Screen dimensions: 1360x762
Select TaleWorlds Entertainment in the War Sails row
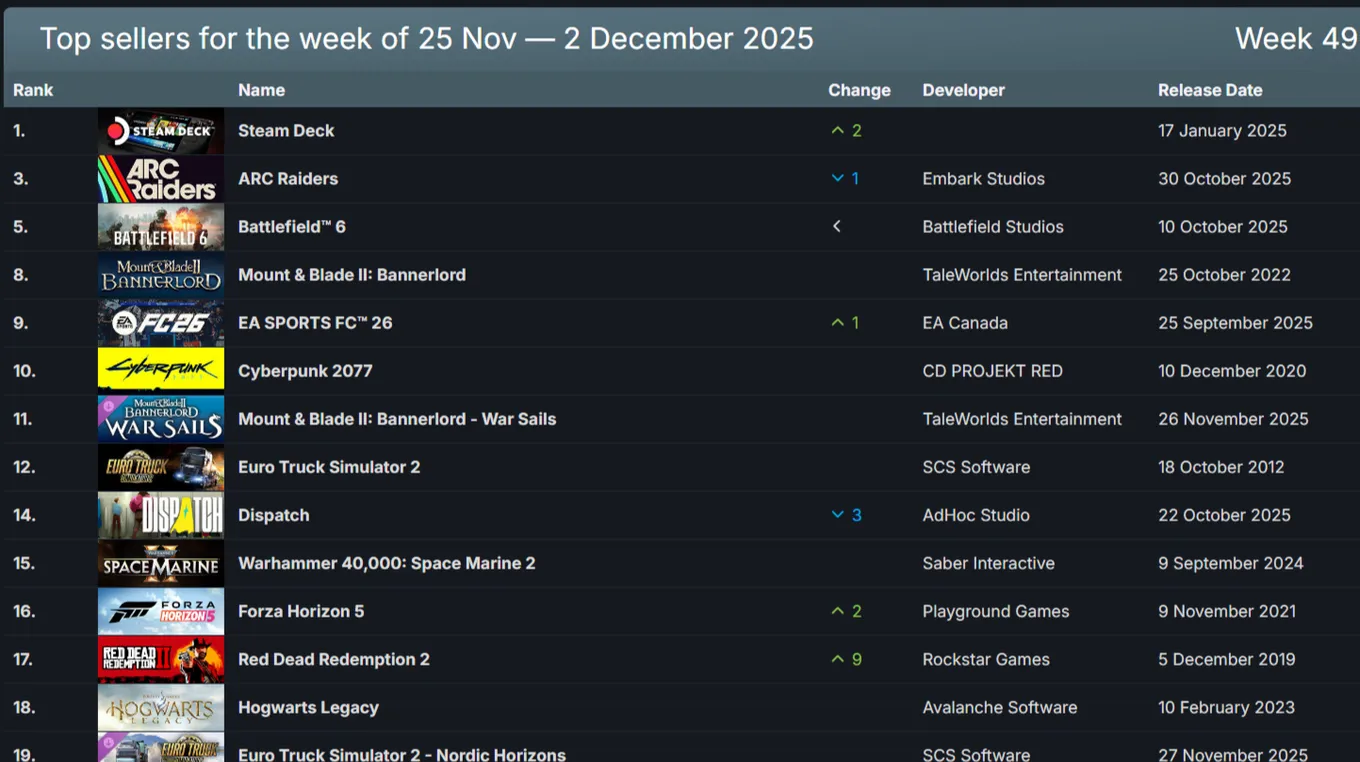pos(1022,419)
